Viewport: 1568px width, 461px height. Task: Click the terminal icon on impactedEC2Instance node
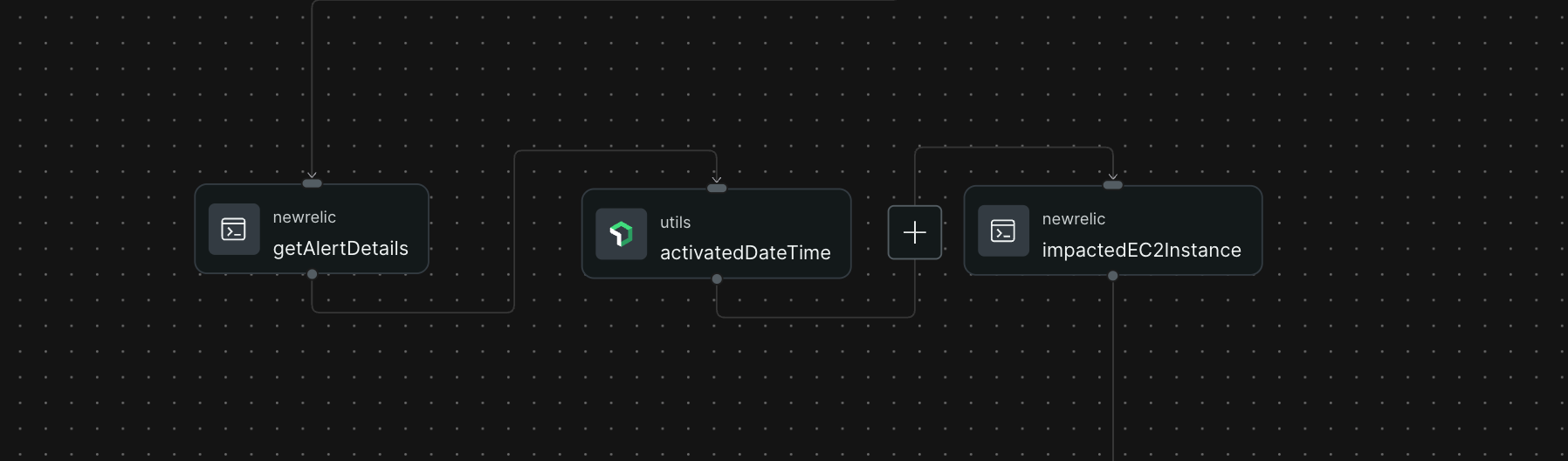tap(1003, 231)
